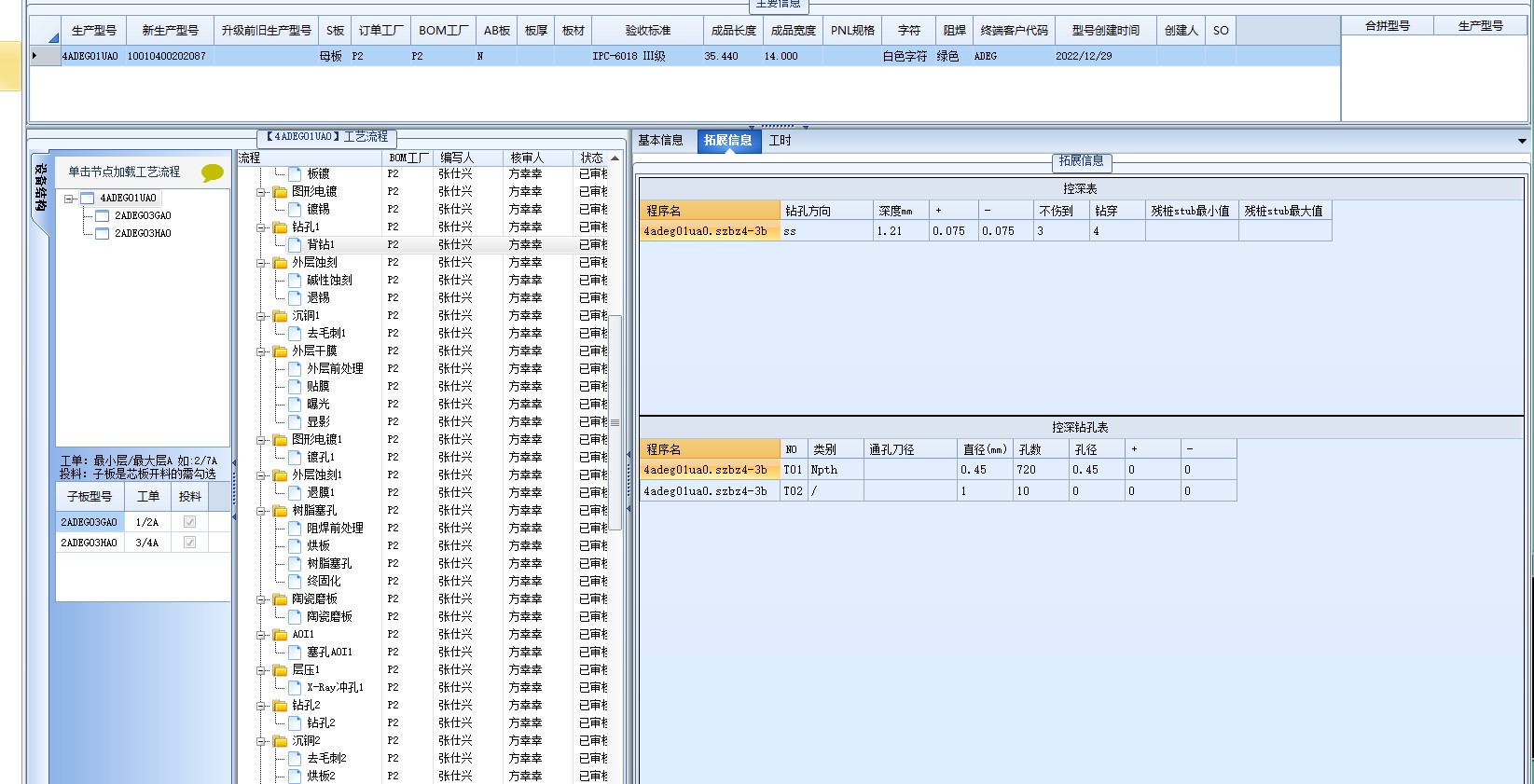
Task: Click the 碱性蚀刻 document icon
Action: coord(295,280)
